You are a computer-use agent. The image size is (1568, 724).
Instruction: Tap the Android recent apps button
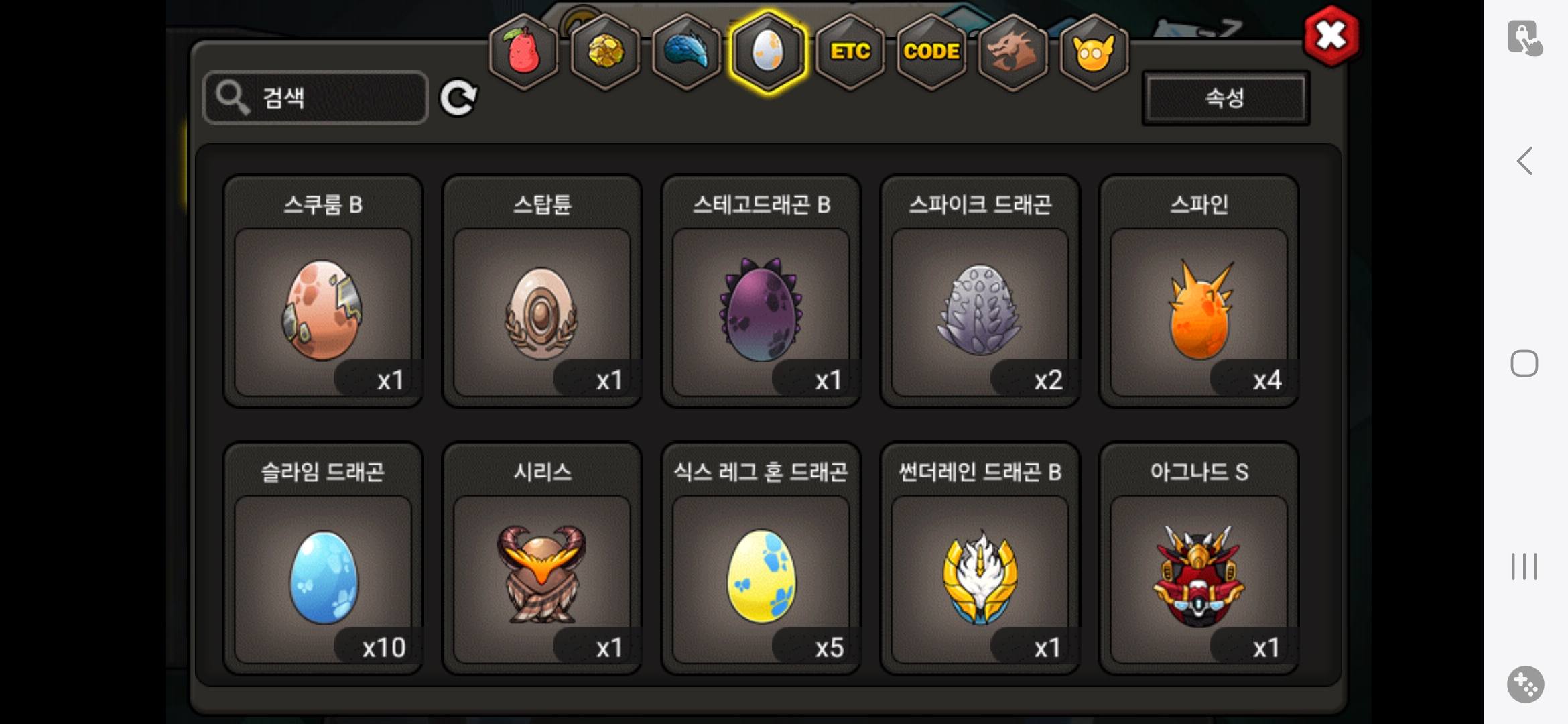[1524, 566]
